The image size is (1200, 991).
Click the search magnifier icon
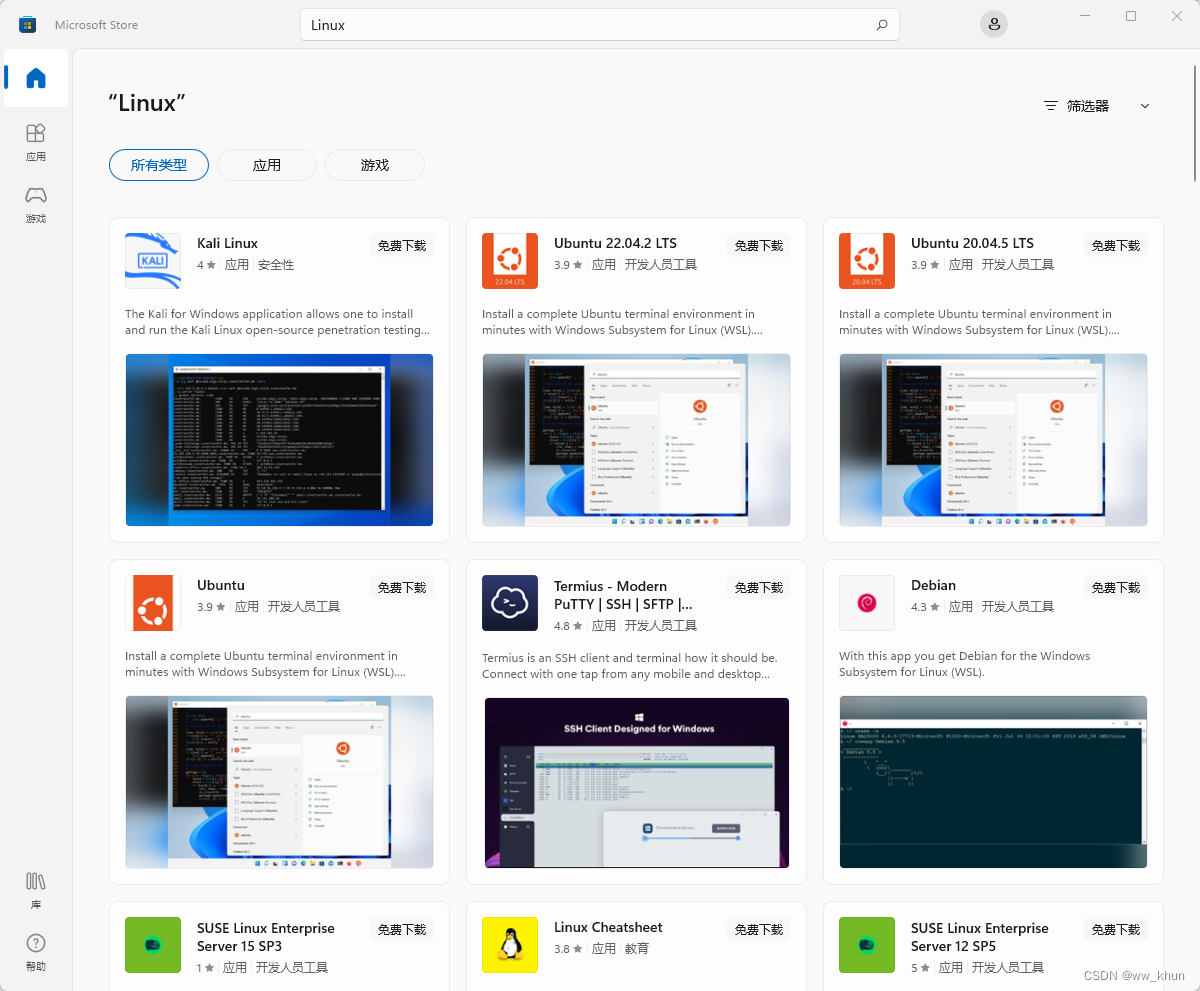coord(882,25)
